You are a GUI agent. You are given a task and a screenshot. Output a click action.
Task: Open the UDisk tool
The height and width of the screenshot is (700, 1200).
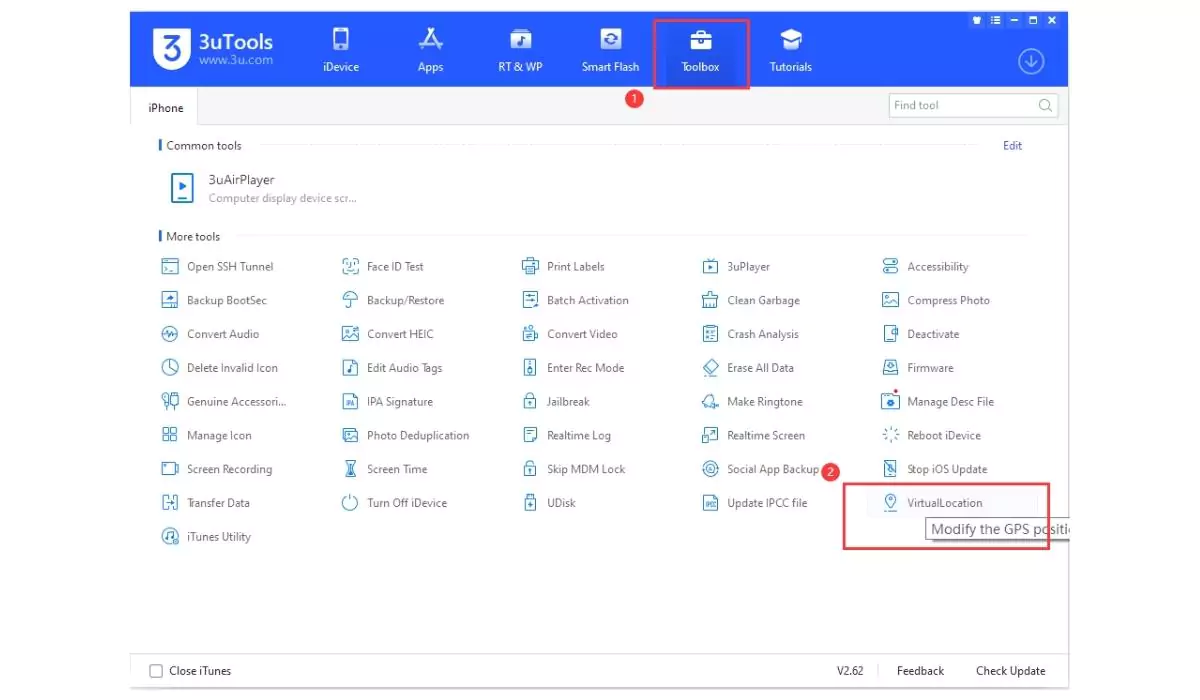[x=548, y=503]
